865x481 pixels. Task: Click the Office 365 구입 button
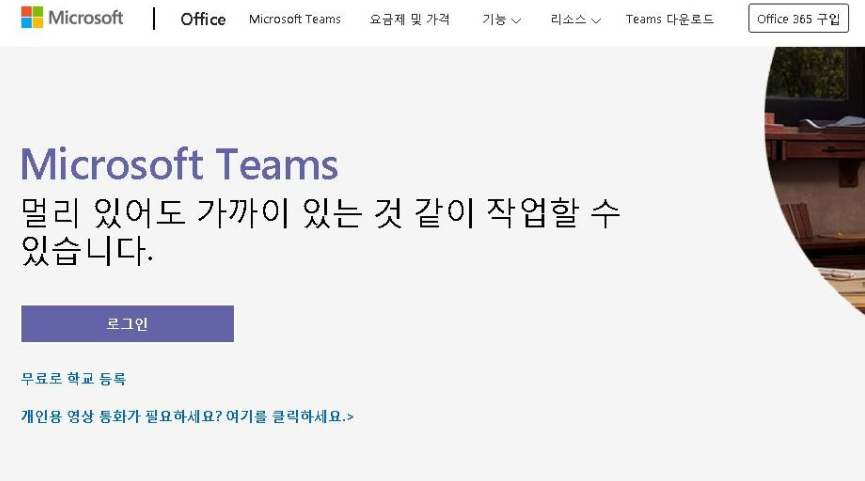pyautogui.click(x=798, y=19)
